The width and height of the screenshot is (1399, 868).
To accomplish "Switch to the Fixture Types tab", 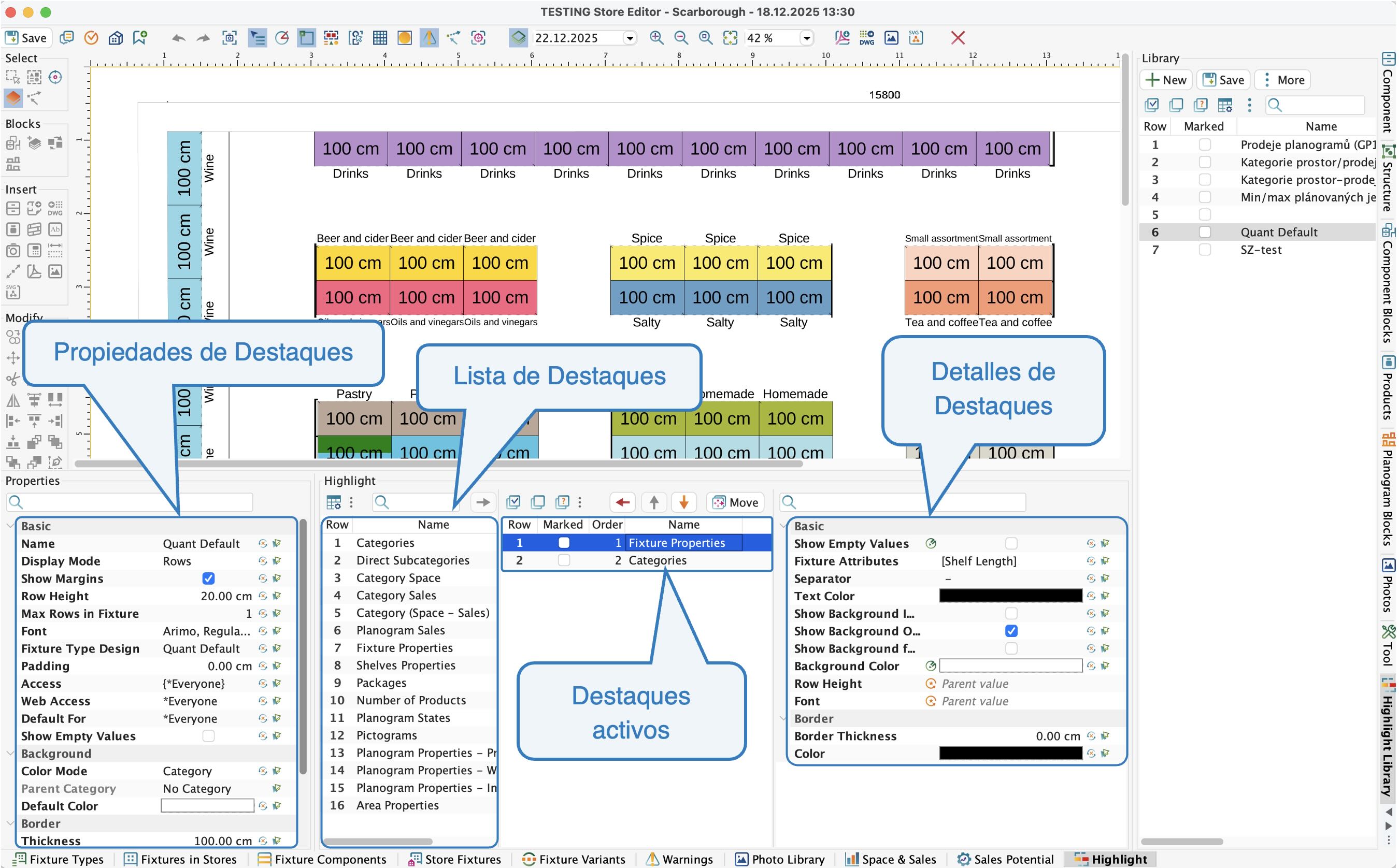I will (59, 859).
